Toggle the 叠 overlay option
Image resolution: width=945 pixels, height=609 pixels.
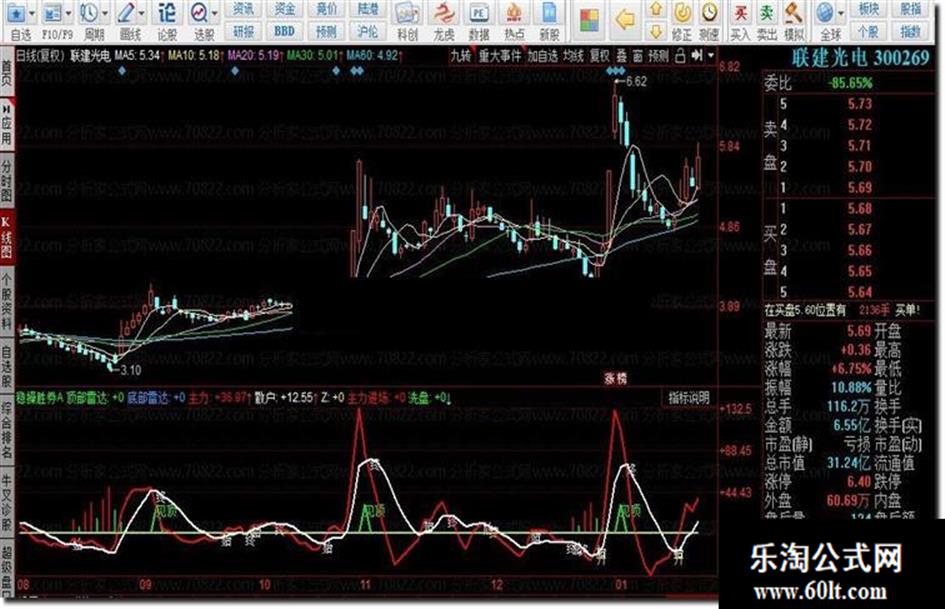point(621,56)
